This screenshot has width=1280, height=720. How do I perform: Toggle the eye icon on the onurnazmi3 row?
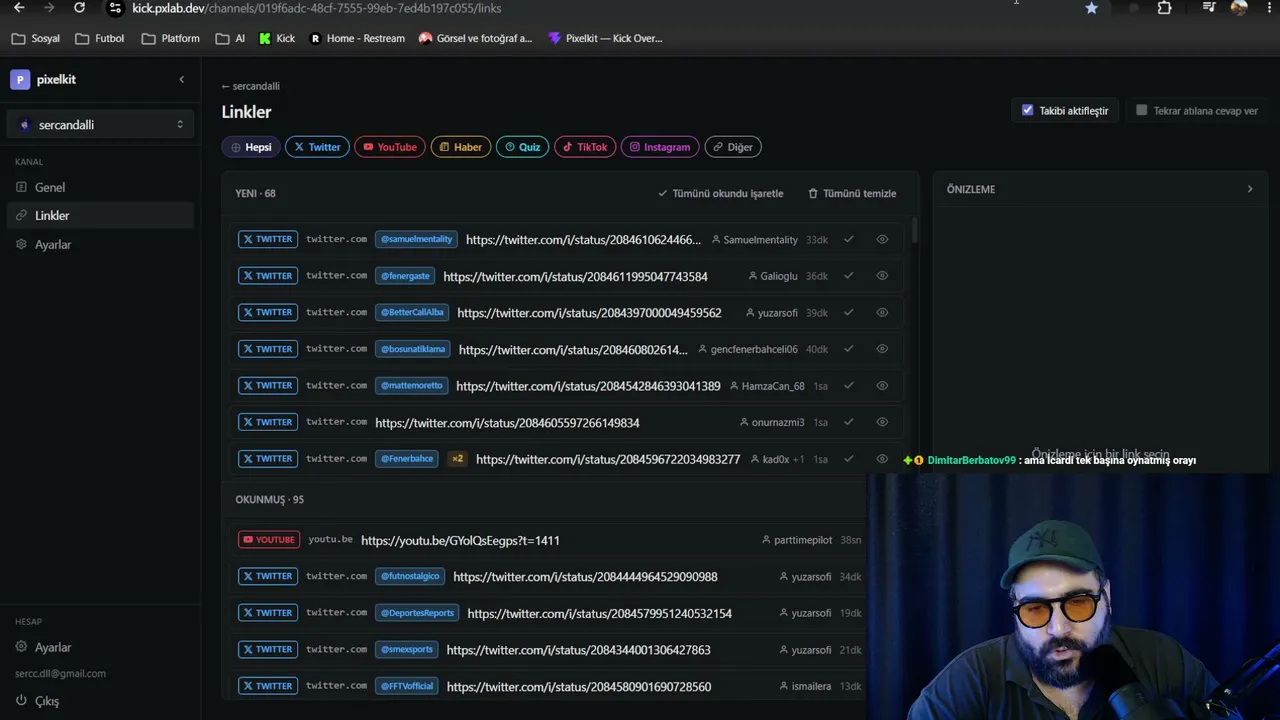tap(882, 422)
